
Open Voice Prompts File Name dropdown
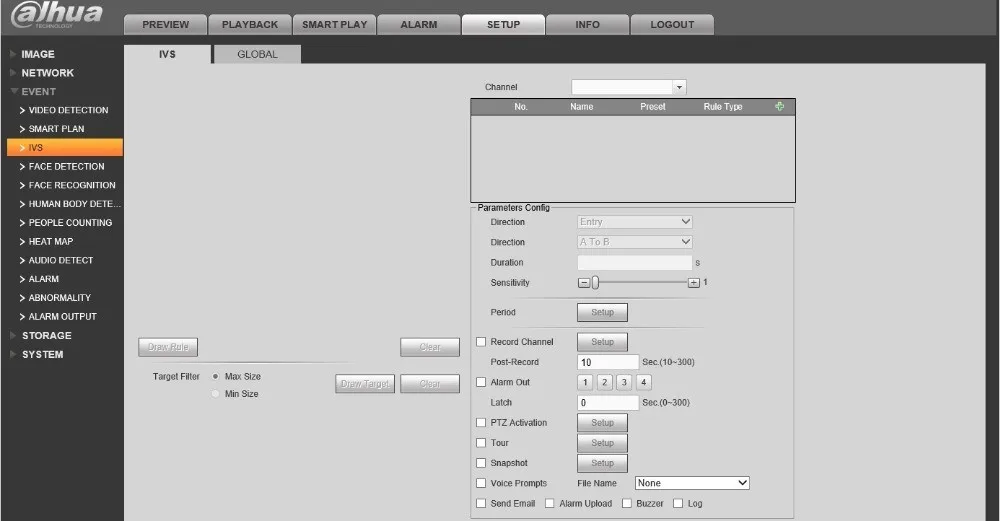click(692, 483)
